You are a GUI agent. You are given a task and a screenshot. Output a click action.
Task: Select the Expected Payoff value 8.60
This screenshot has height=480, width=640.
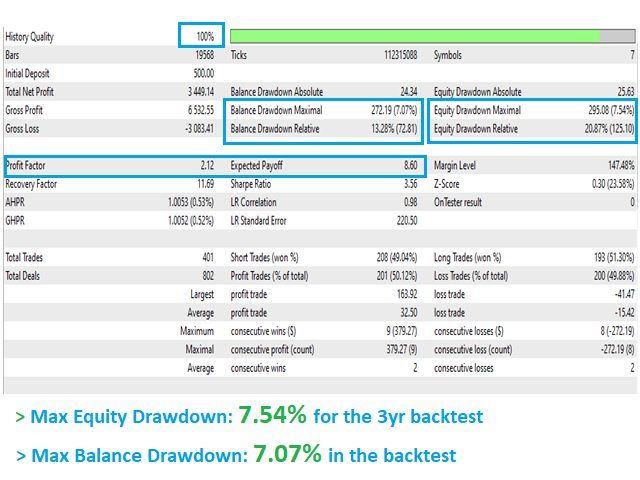tap(411, 165)
